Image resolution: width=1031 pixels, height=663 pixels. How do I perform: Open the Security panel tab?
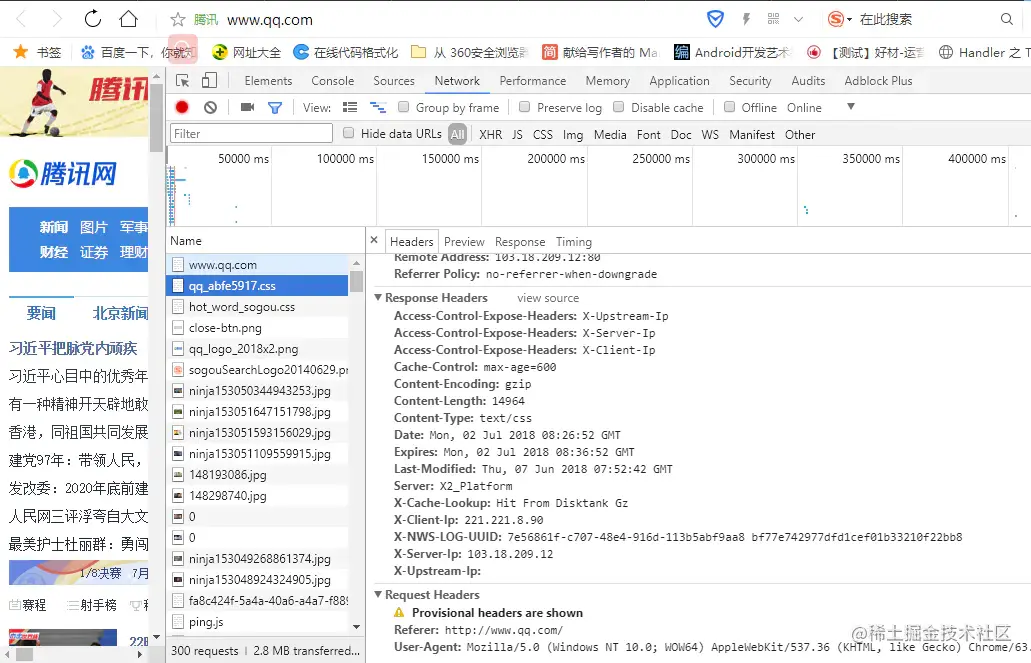coord(750,80)
